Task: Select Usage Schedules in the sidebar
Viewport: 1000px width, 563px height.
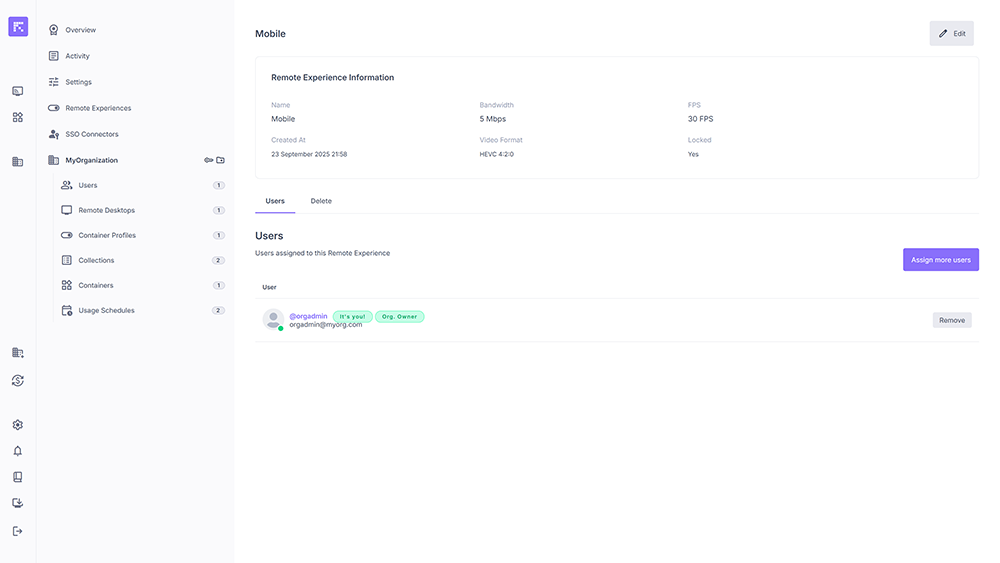Action: coord(106,310)
